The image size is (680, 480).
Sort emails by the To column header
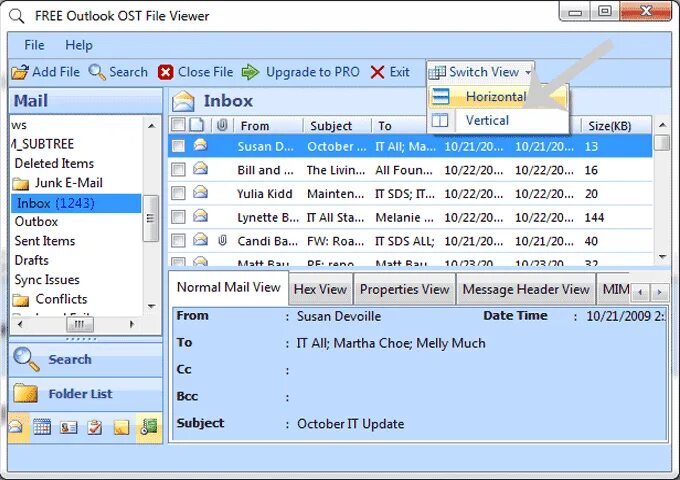point(399,126)
